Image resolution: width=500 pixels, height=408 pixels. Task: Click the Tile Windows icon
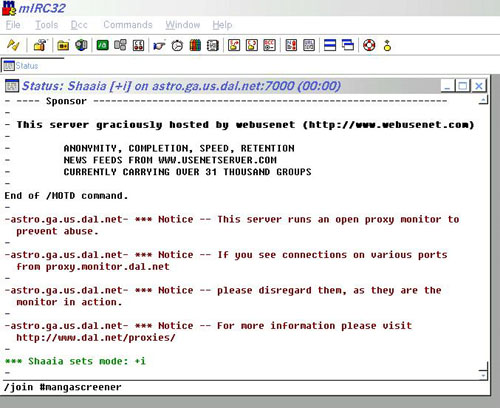point(330,45)
